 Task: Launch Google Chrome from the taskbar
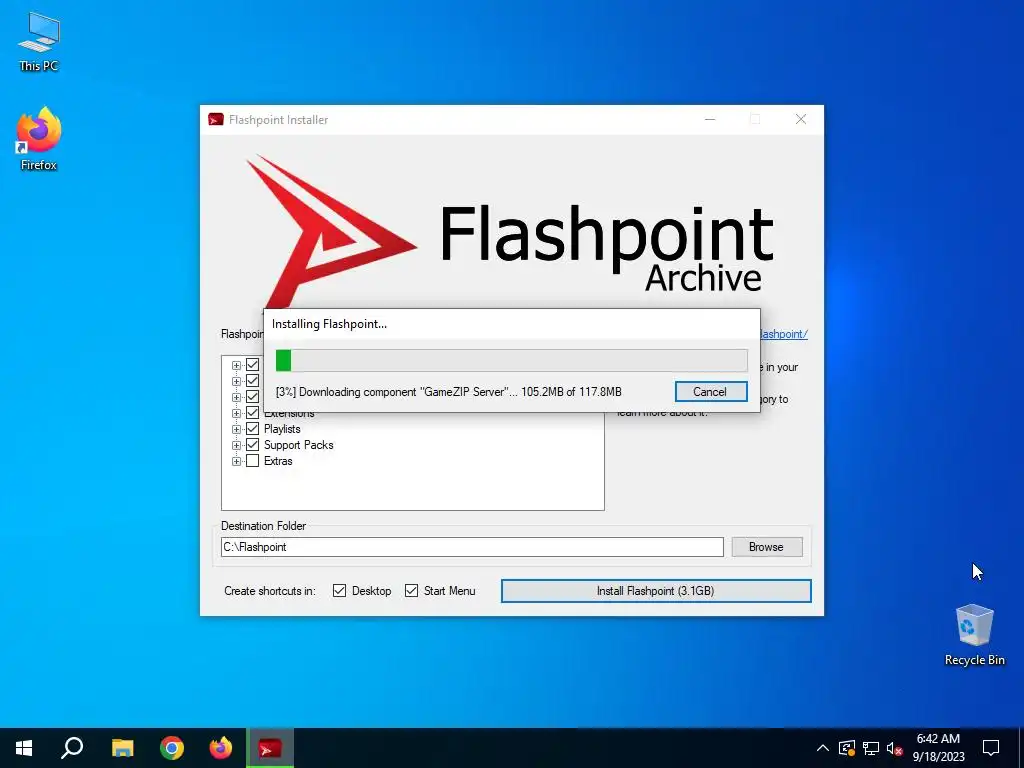(172, 748)
